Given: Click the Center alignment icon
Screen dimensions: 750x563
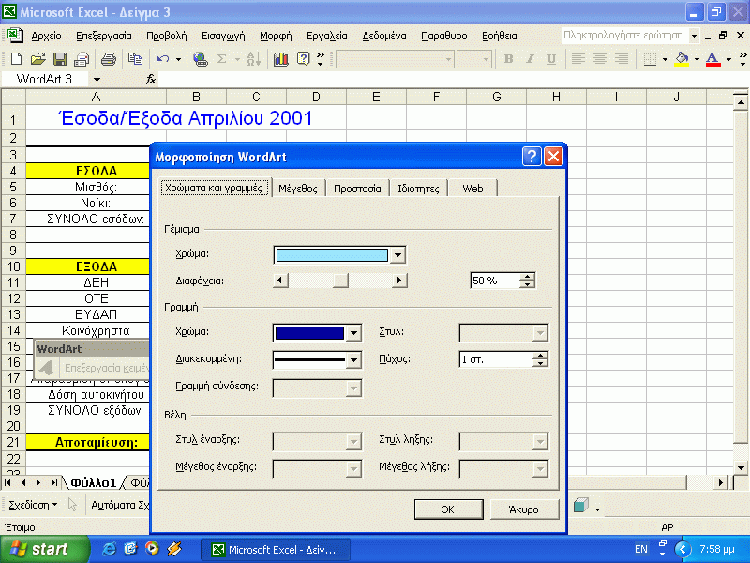Looking at the screenshot, I should (599, 59).
